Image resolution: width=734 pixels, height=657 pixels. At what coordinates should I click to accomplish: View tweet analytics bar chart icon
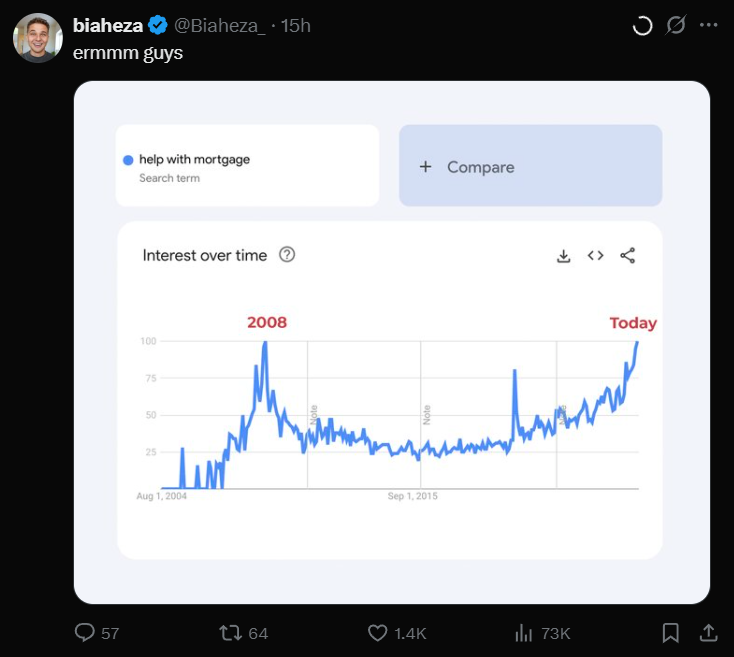524,633
